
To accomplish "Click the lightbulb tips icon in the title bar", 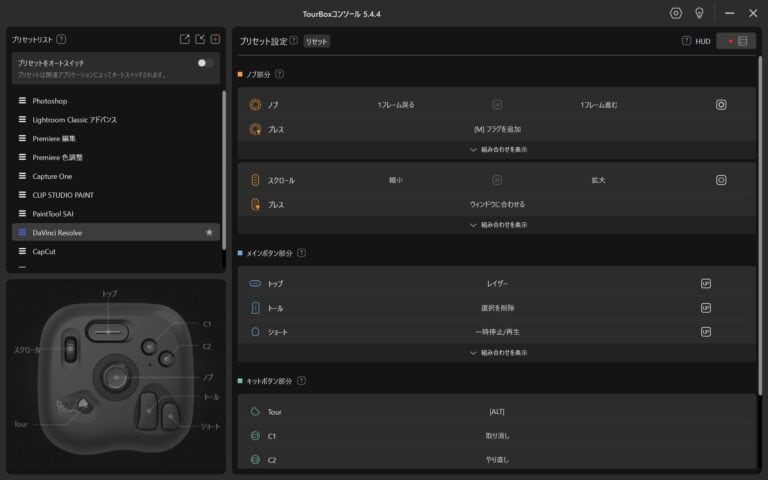I will [700, 13].
